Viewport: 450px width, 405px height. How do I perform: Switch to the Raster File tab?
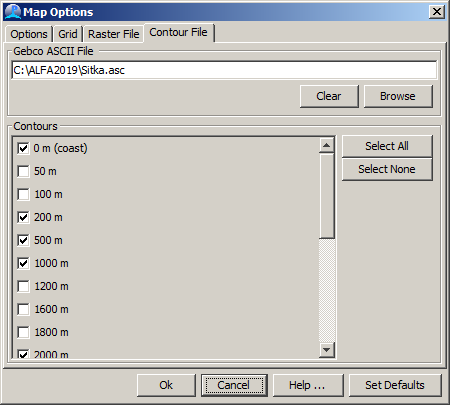click(114, 34)
